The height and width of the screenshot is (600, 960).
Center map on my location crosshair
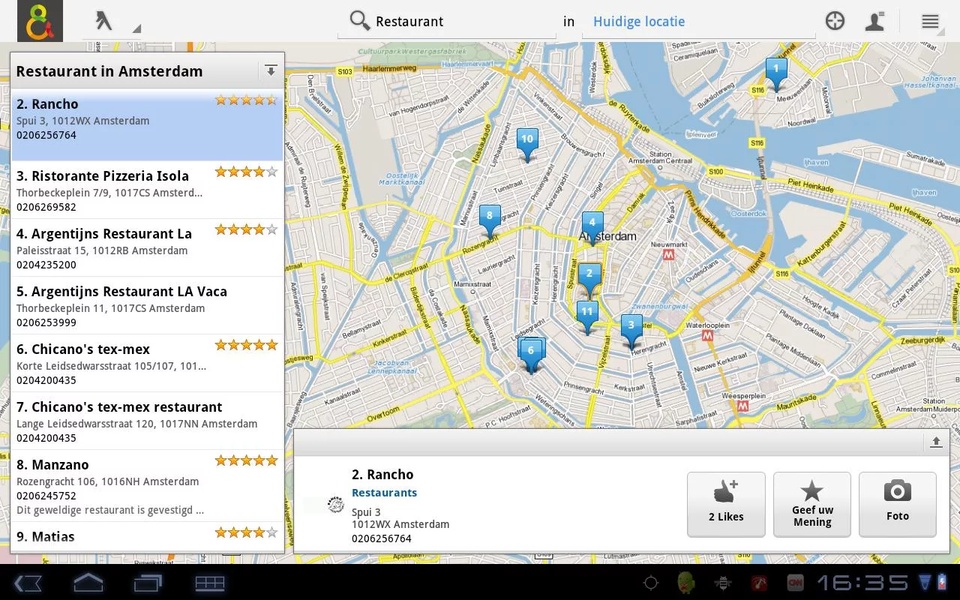tap(834, 21)
